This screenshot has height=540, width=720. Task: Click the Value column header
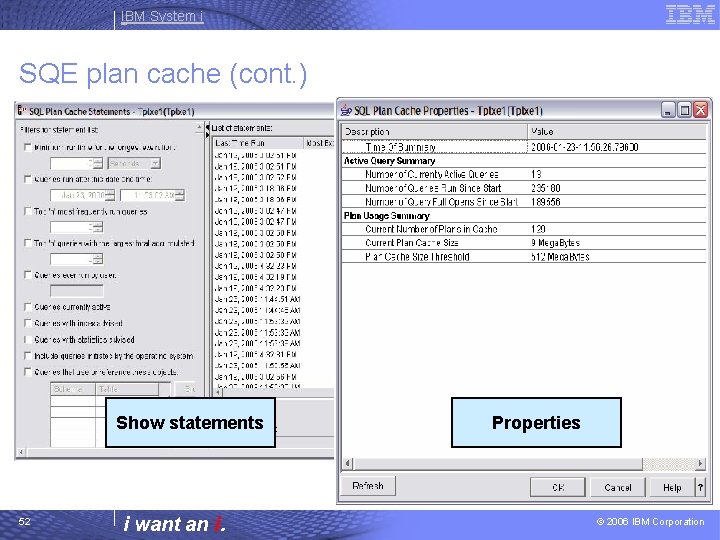(617, 132)
